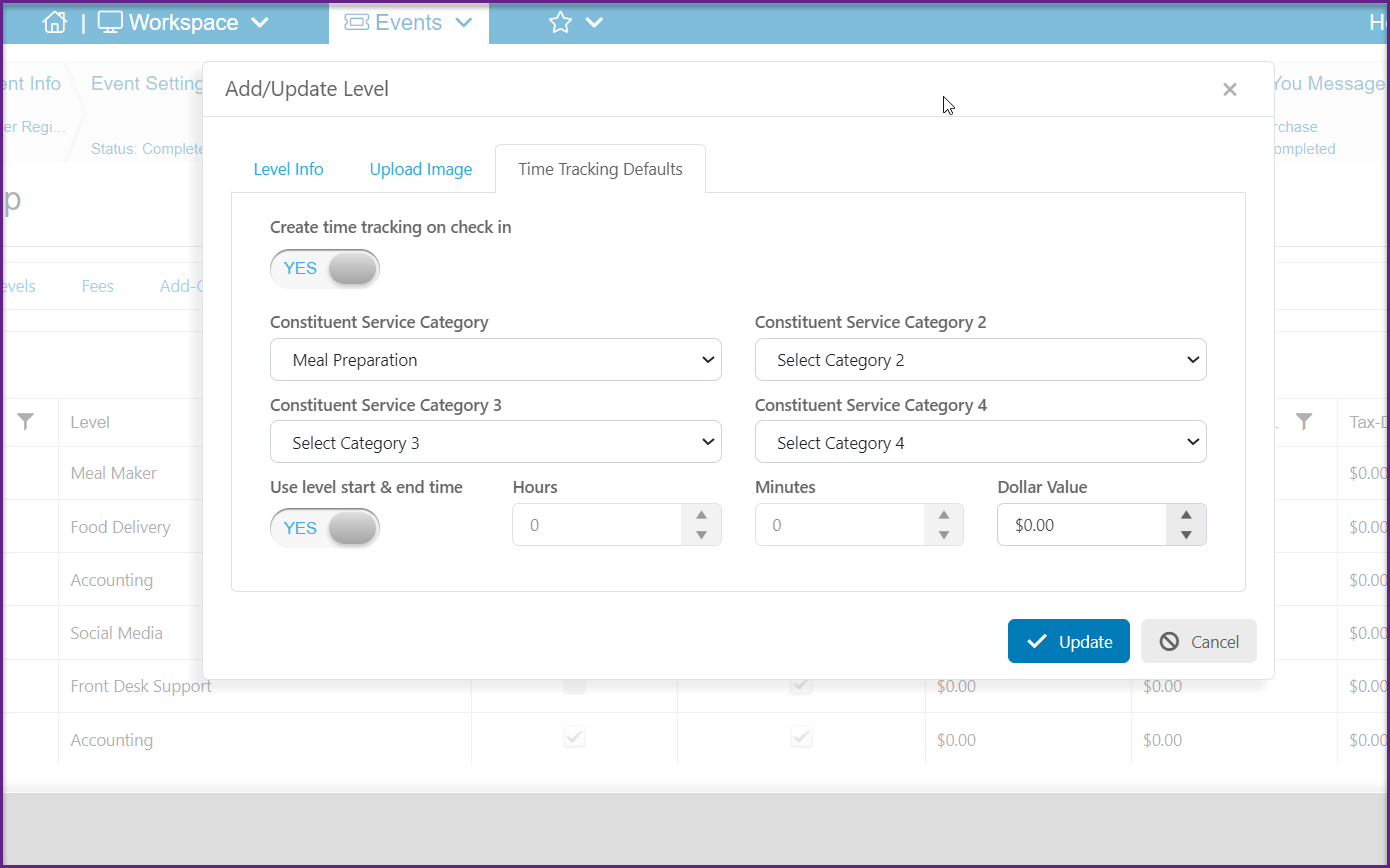Open the Events dropdown menu
This screenshot has width=1390, height=868.
408,22
